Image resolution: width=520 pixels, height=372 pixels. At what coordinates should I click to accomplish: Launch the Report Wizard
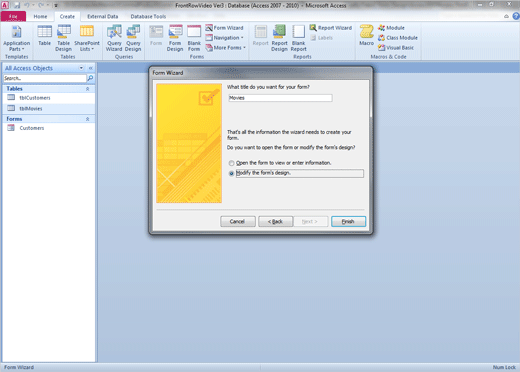pyautogui.click(x=331, y=28)
